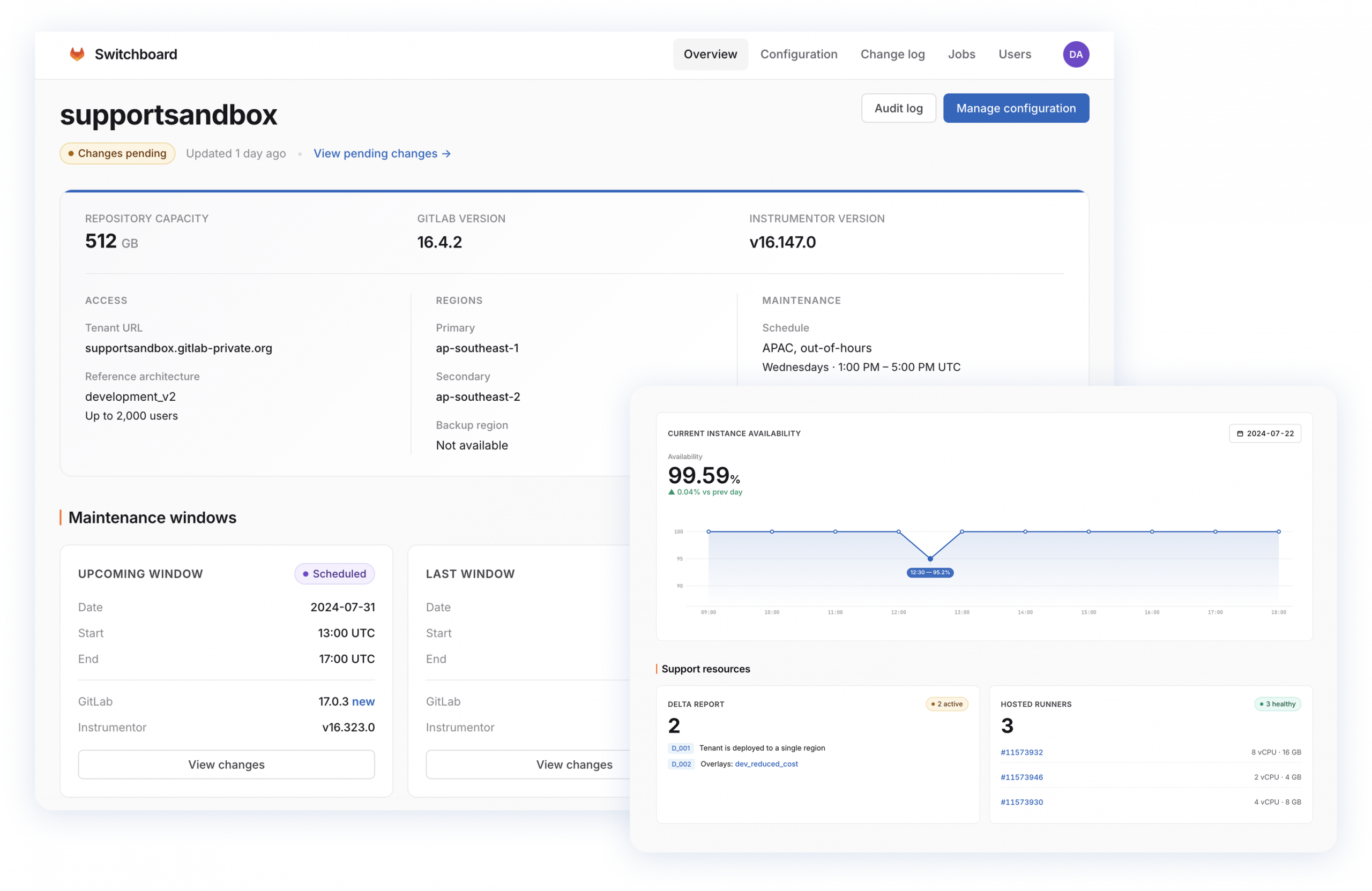Image resolution: width=1372 pixels, height=891 pixels.
Task: Open hosted runner #11573932
Action: coord(1021,752)
